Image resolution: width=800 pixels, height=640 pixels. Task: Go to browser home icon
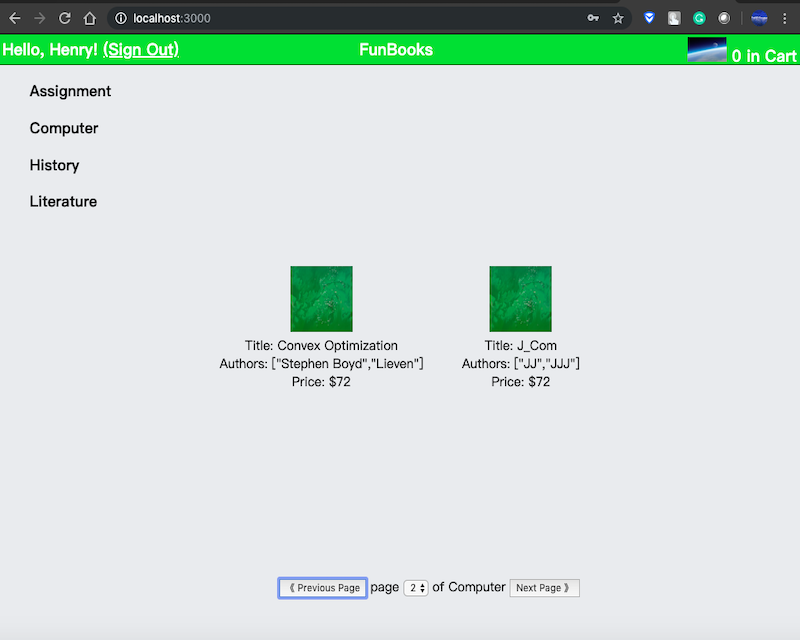point(90,18)
